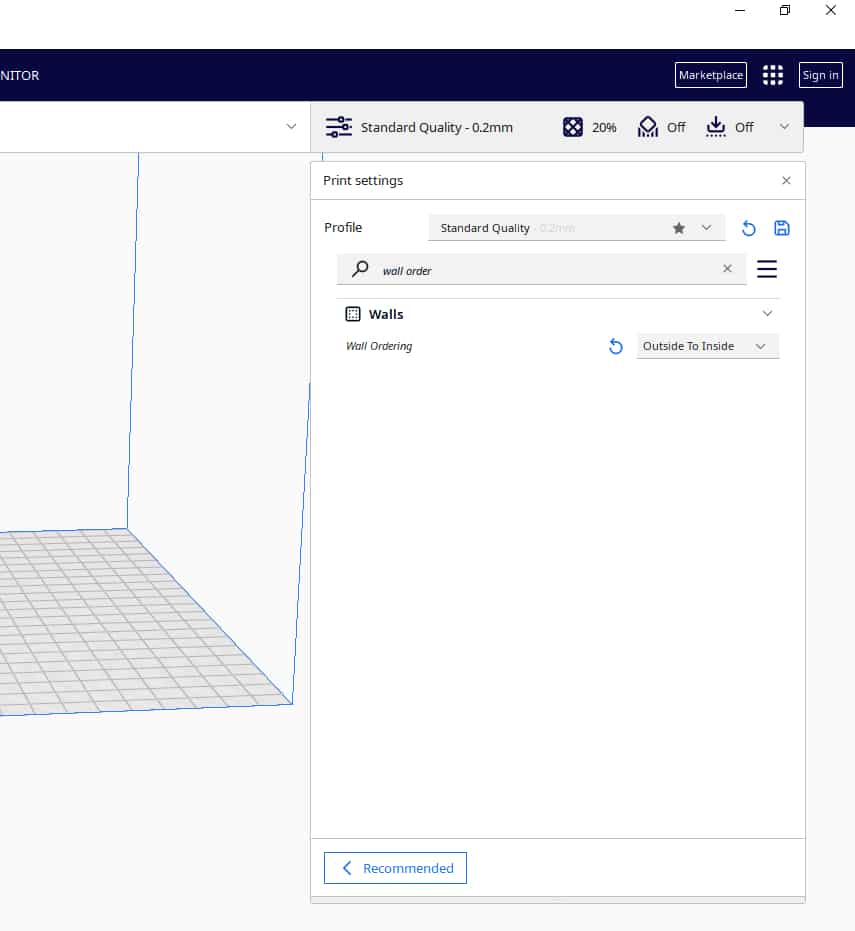Open the Ultimaker apps grid icon
Image resolution: width=855 pixels, height=931 pixels.
(772, 75)
